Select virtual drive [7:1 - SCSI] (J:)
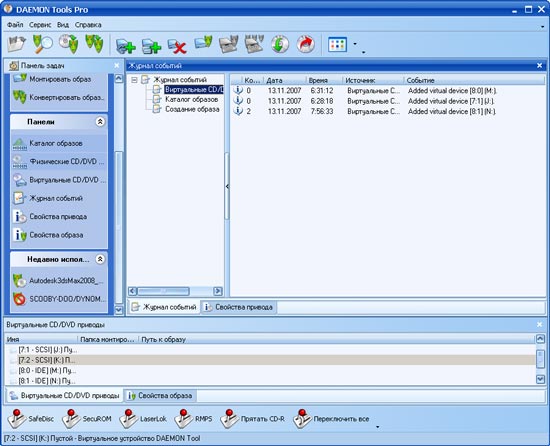The image size is (550, 446). pos(270,350)
